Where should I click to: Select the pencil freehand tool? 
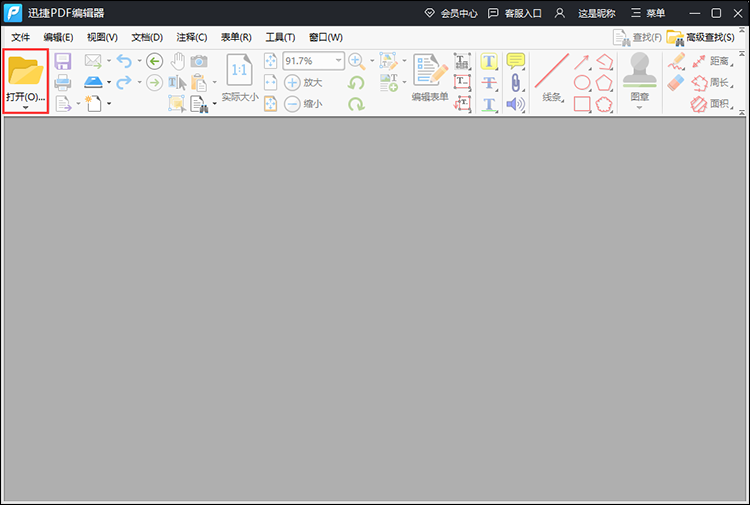click(x=676, y=62)
